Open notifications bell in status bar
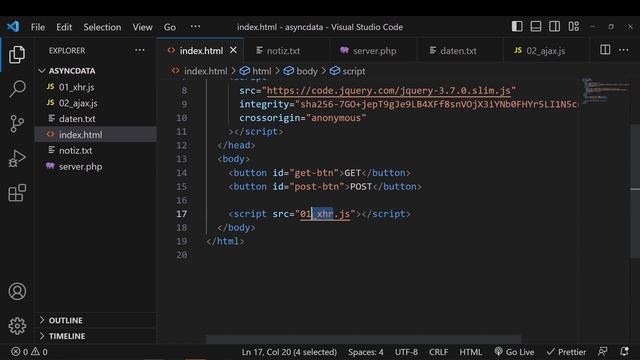This screenshot has height=360, width=640. pyautogui.click(x=624, y=352)
